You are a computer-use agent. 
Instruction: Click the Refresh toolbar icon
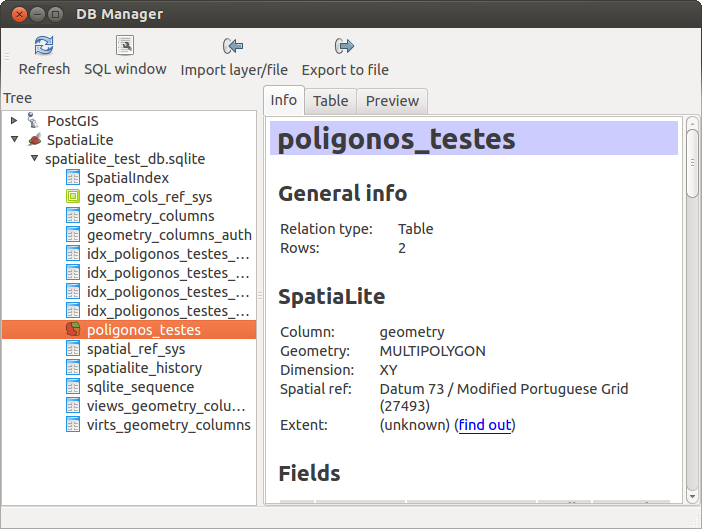[x=44, y=46]
